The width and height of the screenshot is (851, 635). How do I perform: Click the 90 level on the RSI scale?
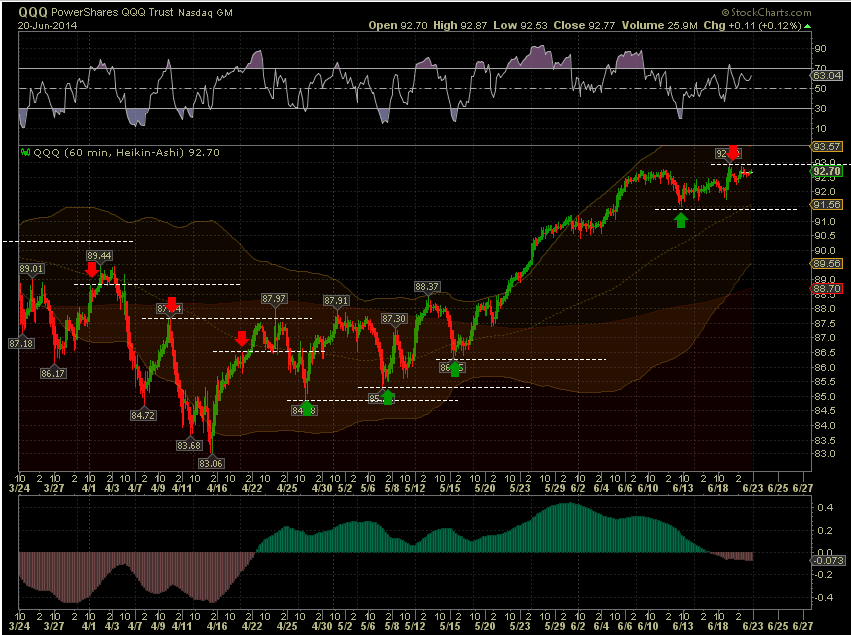[820, 49]
